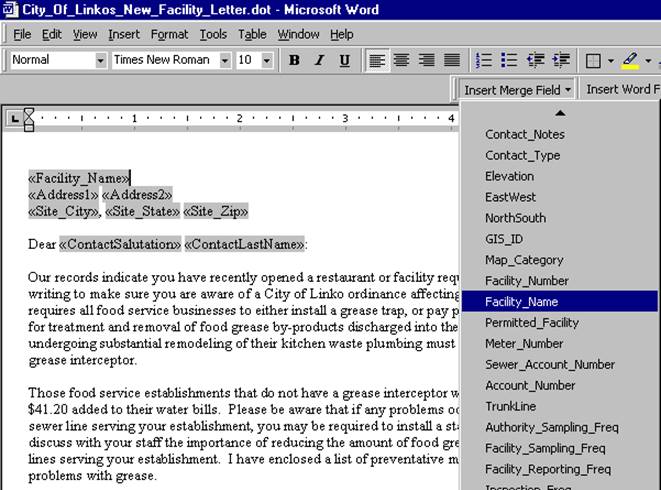This screenshot has width=661, height=490.
Task: Open the Insert menu
Action: [x=124, y=34]
